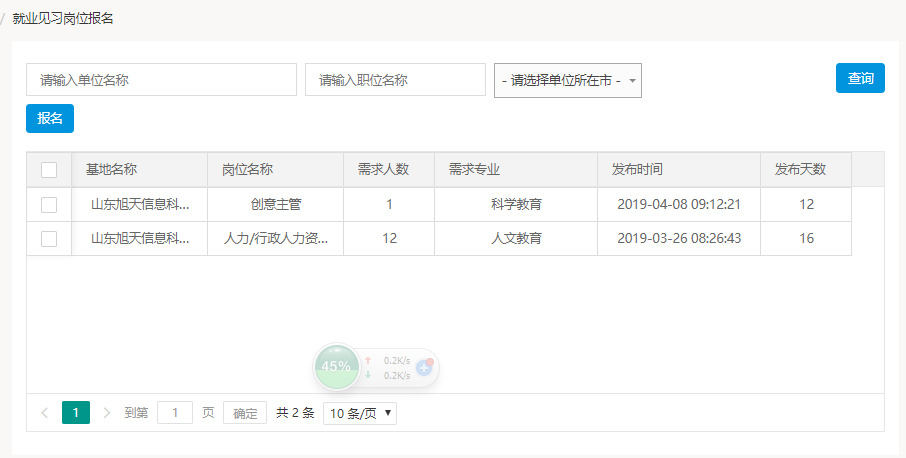Click the 基地名称 column header
This screenshot has height=458, width=906.
coord(111,170)
